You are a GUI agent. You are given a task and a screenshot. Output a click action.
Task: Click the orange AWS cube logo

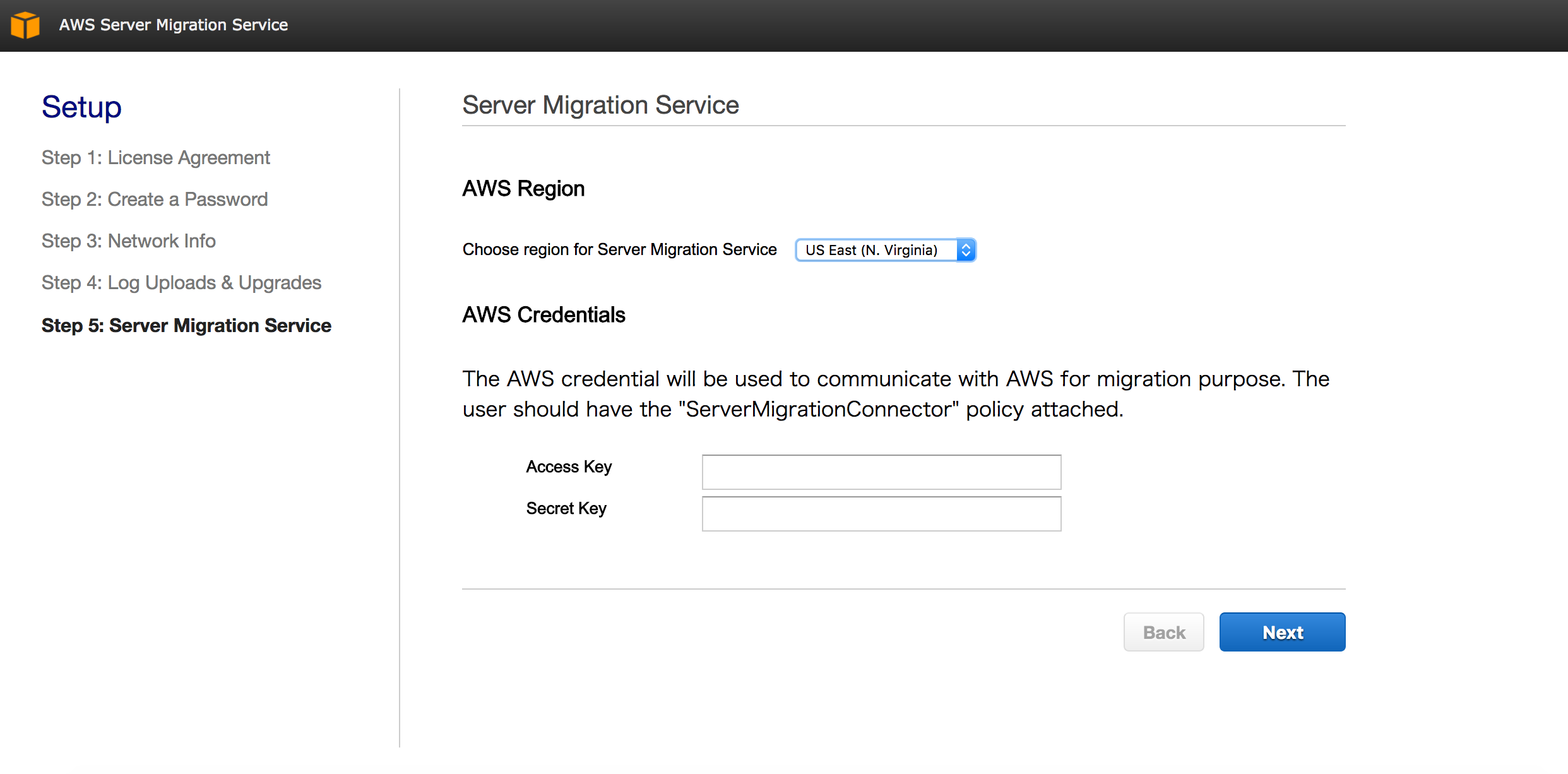[x=25, y=25]
